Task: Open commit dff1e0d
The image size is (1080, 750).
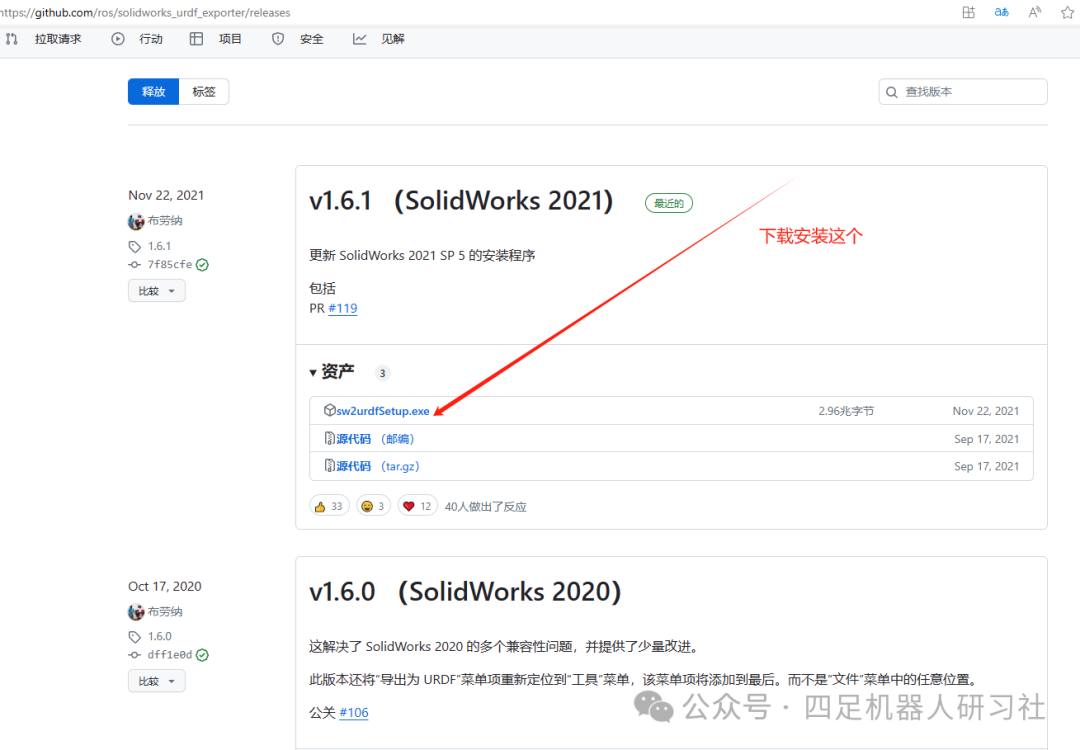Action: click(169, 655)
